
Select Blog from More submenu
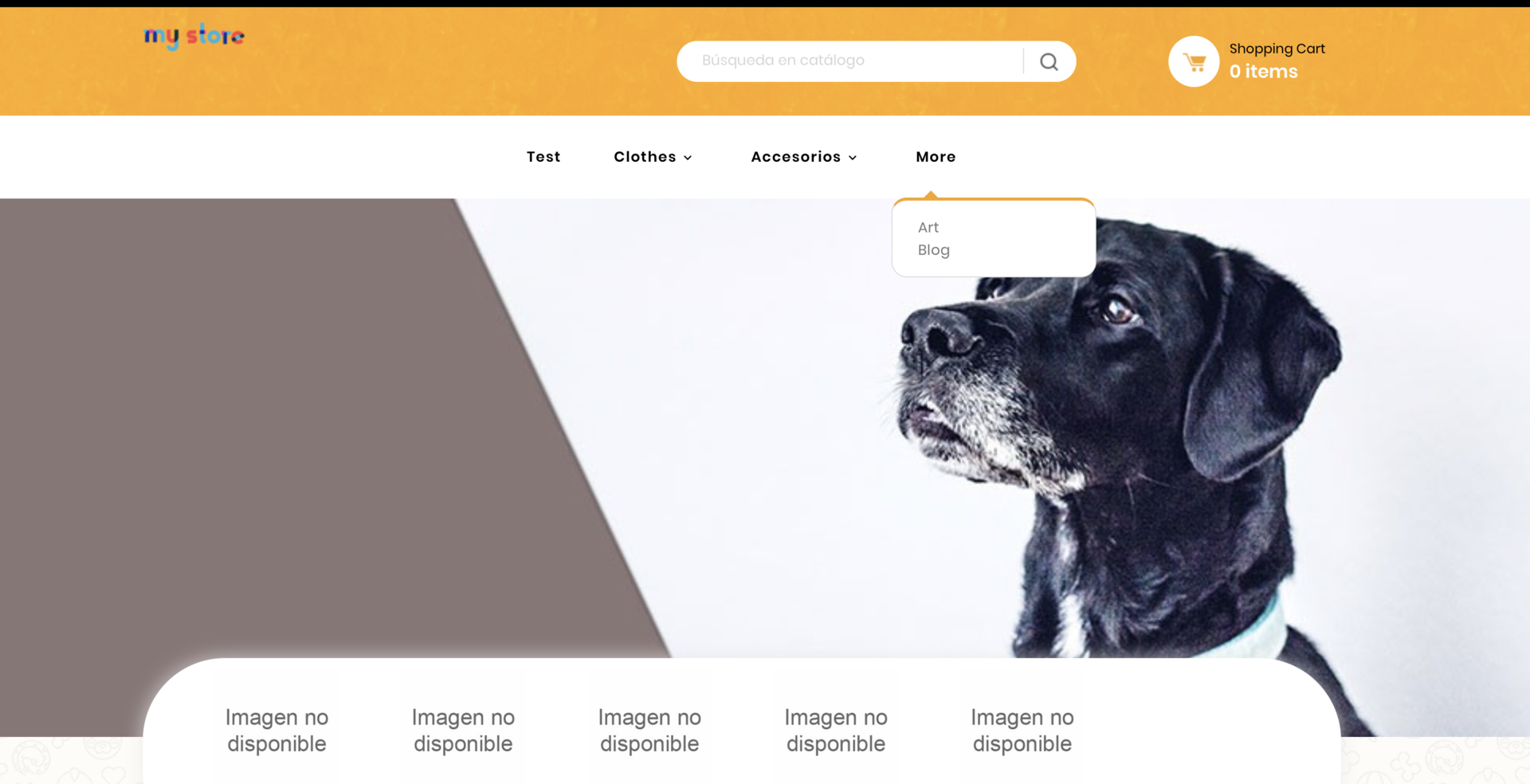(933, 250)
